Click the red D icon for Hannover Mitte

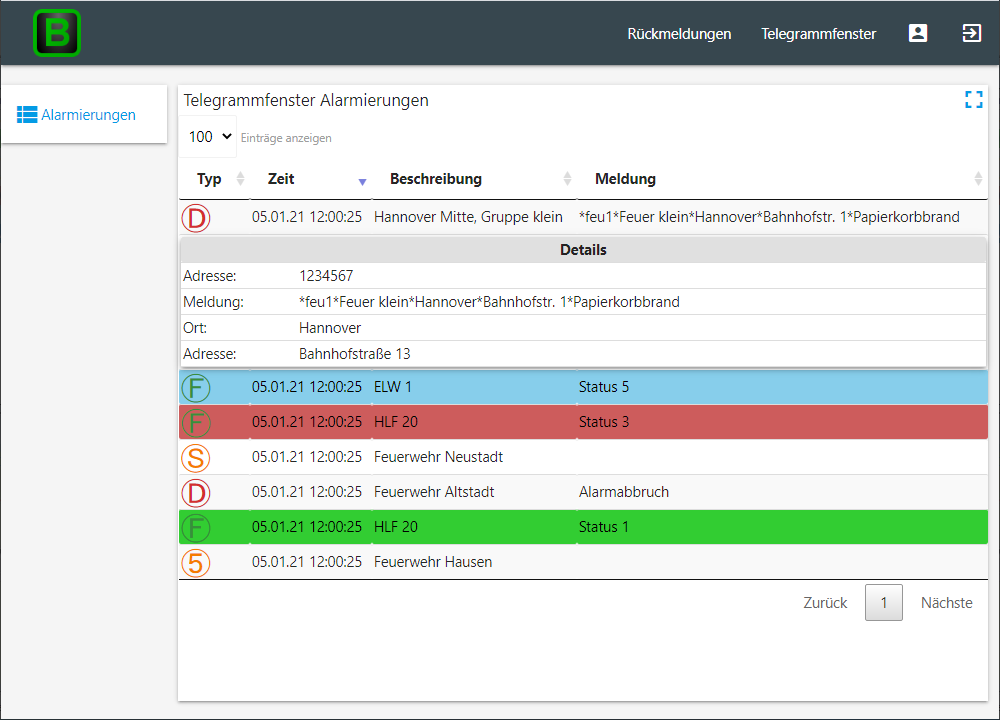(x=195, y=217)
